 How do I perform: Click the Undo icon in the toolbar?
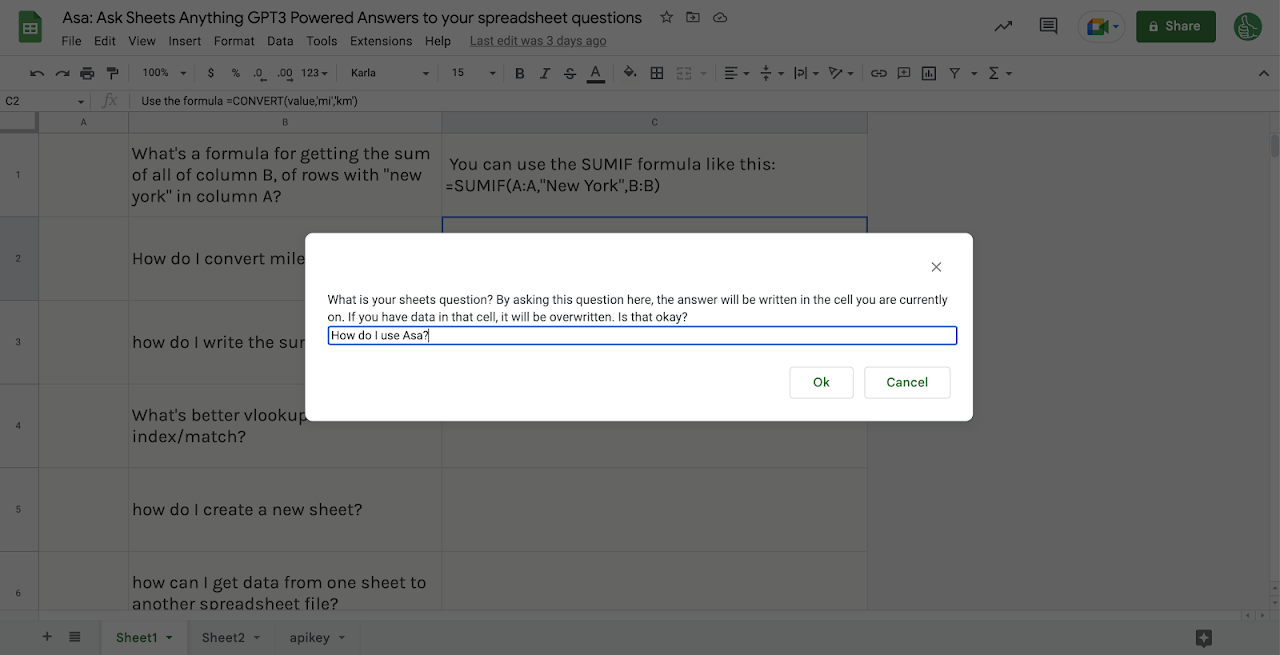tap(37, 73)
